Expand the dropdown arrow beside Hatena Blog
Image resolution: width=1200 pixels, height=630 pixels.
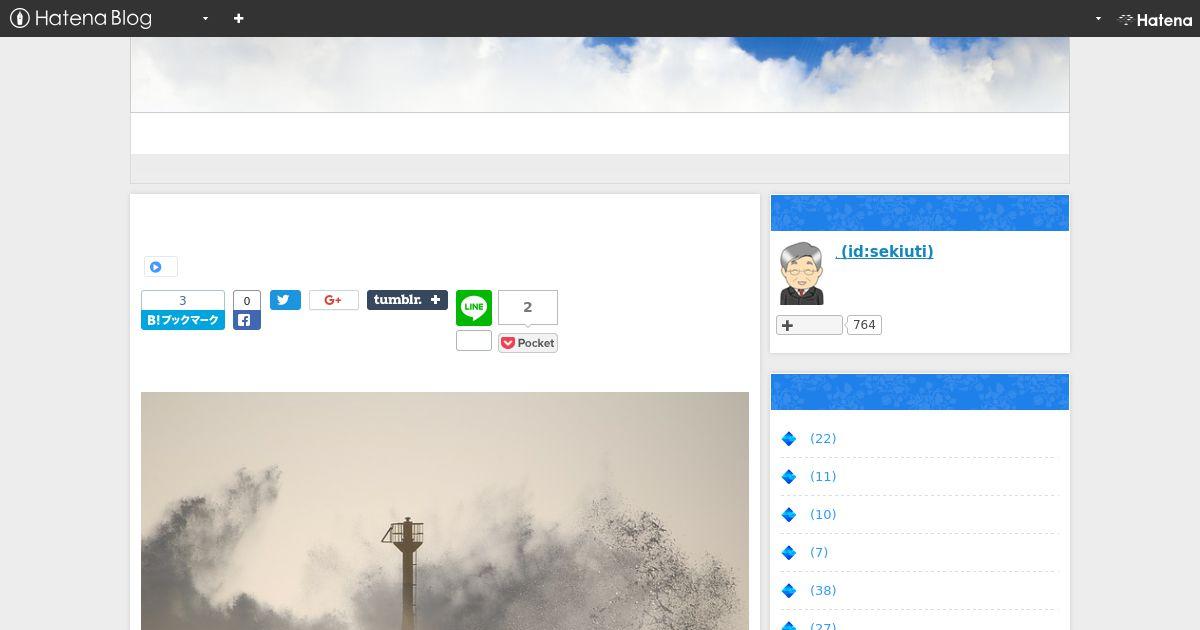tap(205, 18)
